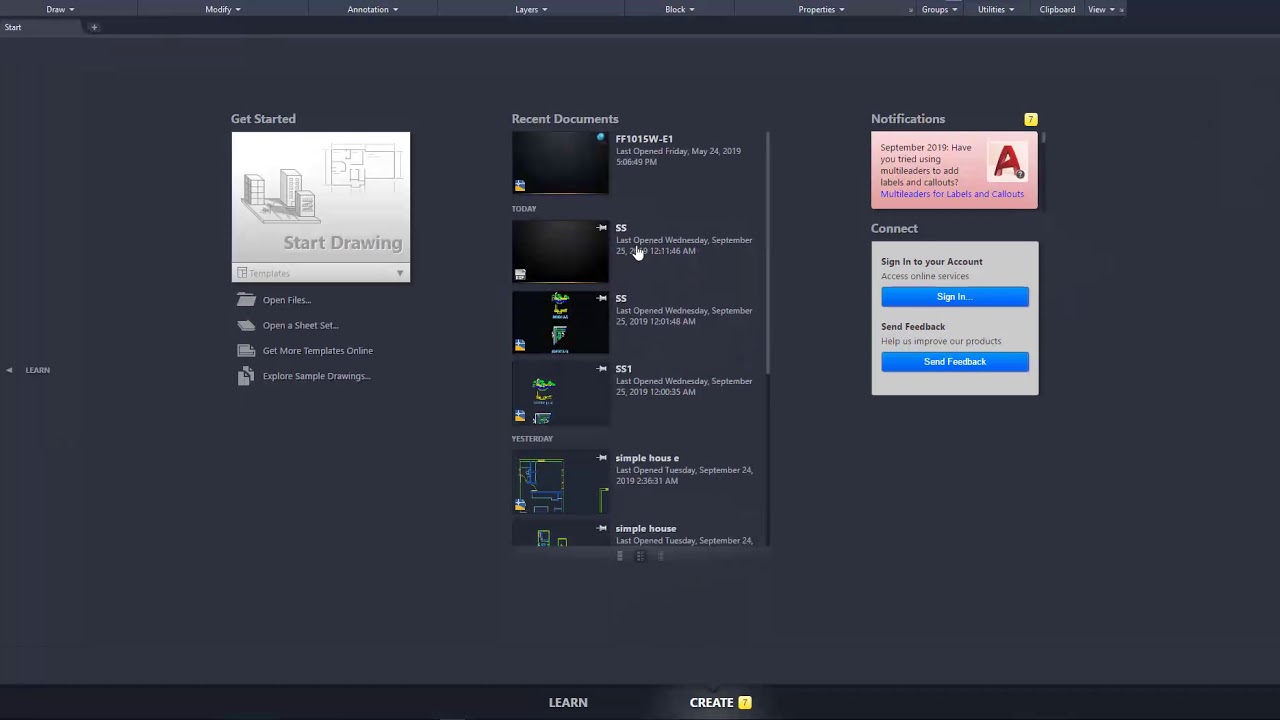Pin the SS document opened 12:11:46 AM
The height and width of the screenshot is (720, 1280).
[x=602, y=228]
